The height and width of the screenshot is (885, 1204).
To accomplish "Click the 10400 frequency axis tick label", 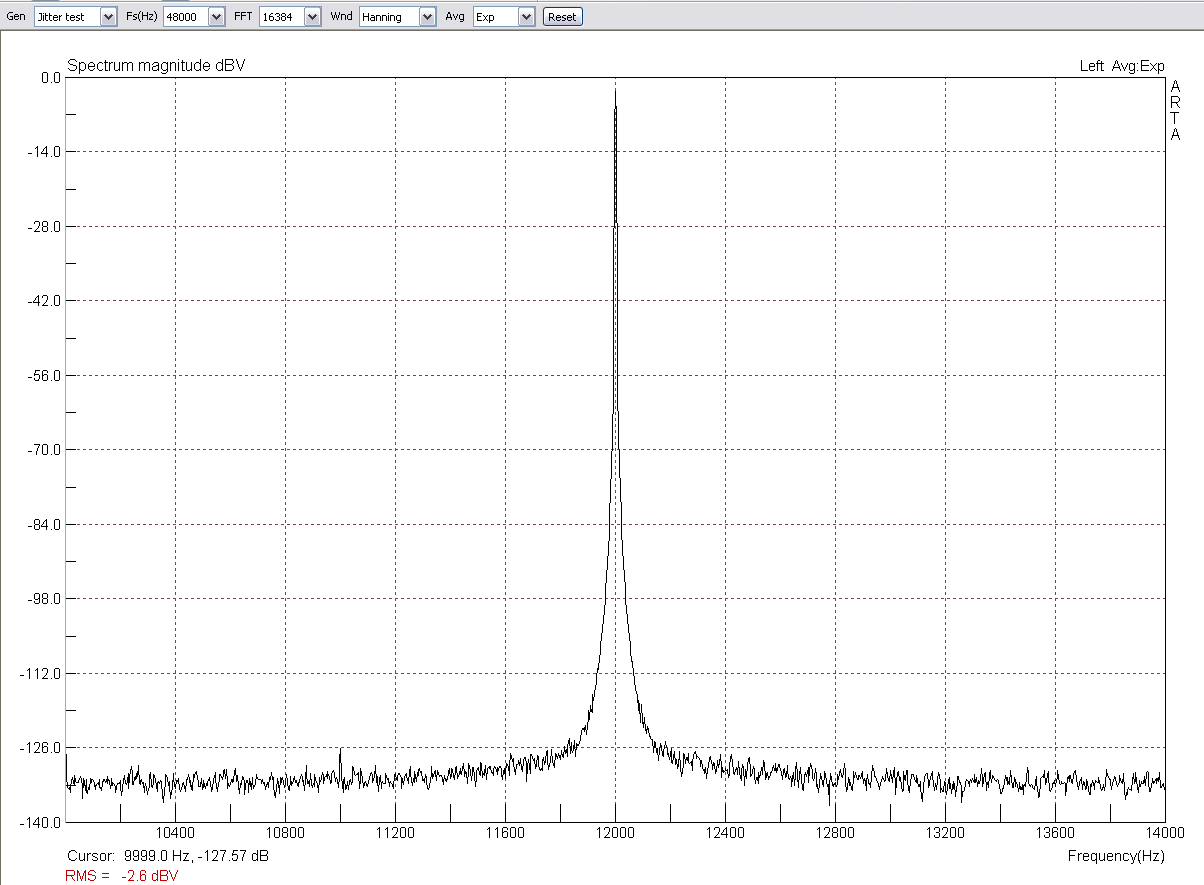I will (175, 832).
